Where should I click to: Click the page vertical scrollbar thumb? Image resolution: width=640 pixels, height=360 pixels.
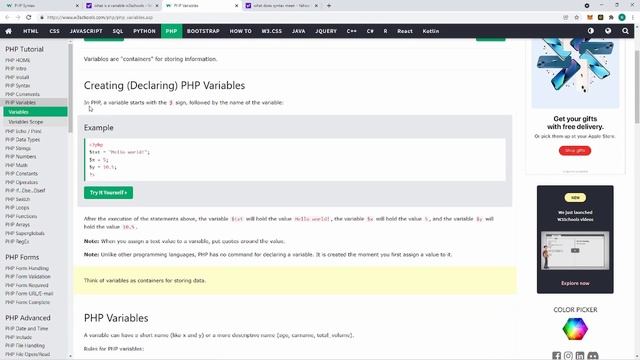pyautogui.click(x=637, y=87)
